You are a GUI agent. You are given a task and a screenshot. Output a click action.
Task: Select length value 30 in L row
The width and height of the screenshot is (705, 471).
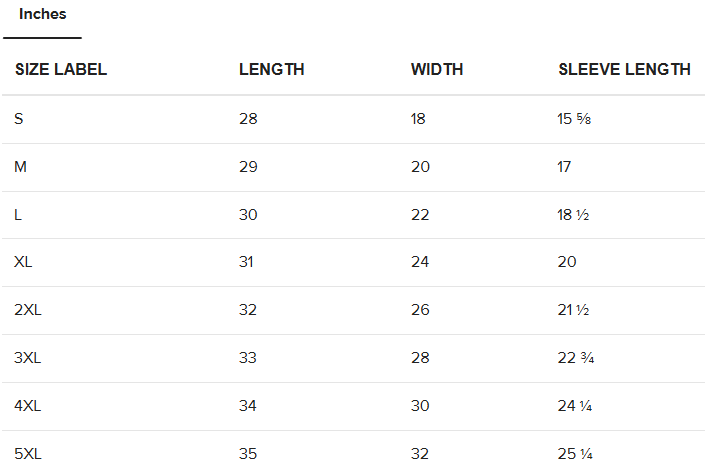click(x=248, y=215)
